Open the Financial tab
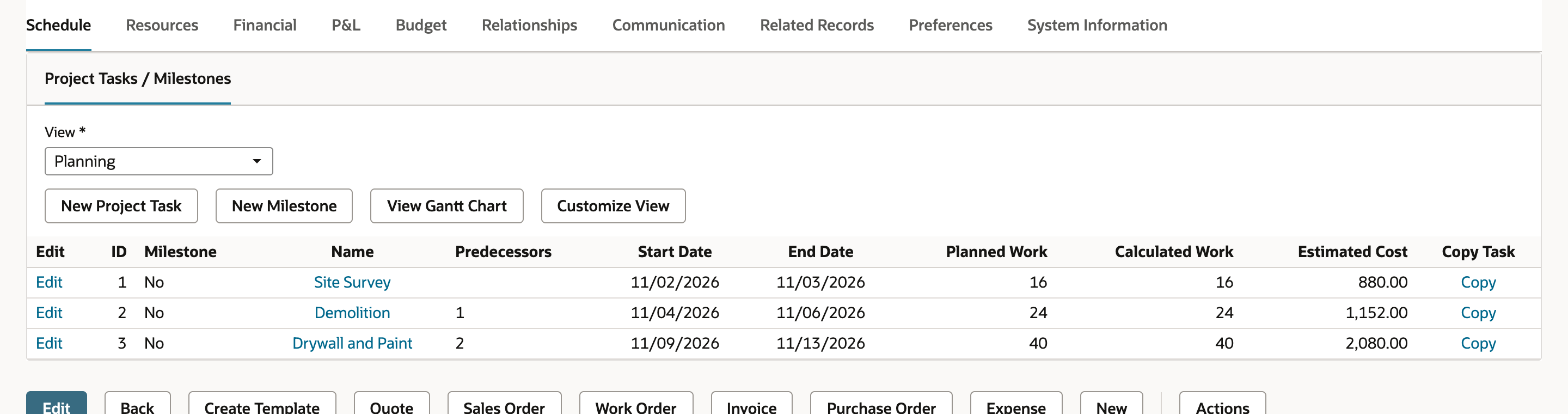This screenshot has width=1568, height=414. coord(265,25)
